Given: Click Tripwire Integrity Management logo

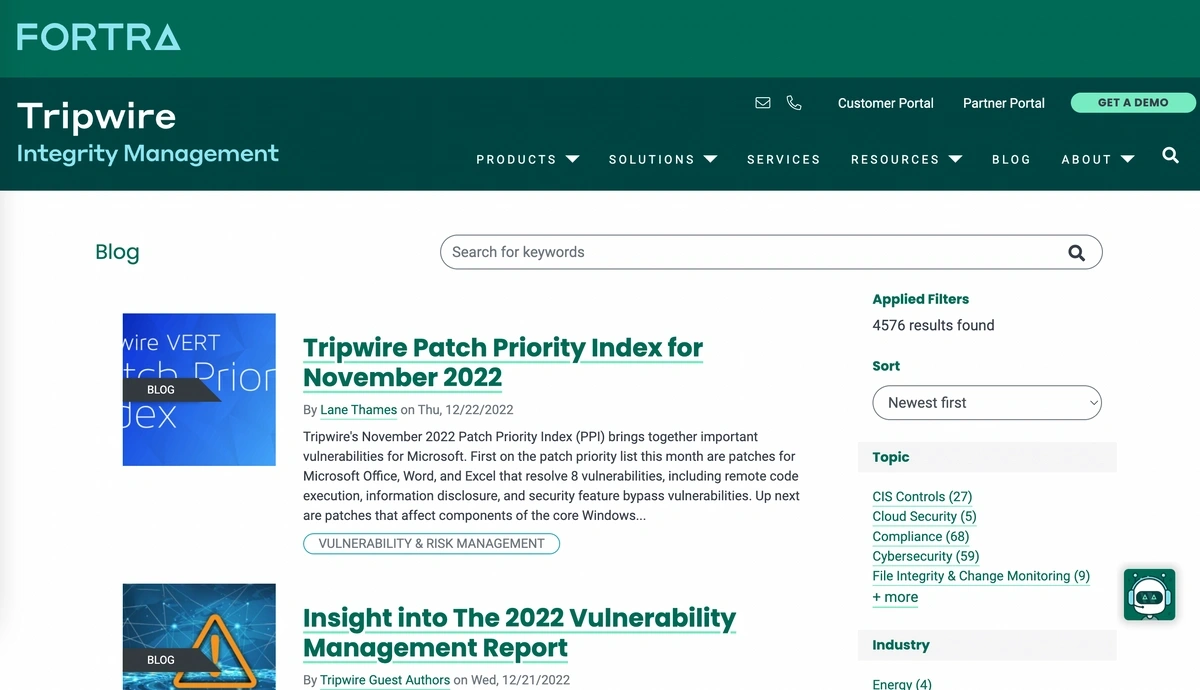Looking at the screenshot, I should tap(148, 132).
